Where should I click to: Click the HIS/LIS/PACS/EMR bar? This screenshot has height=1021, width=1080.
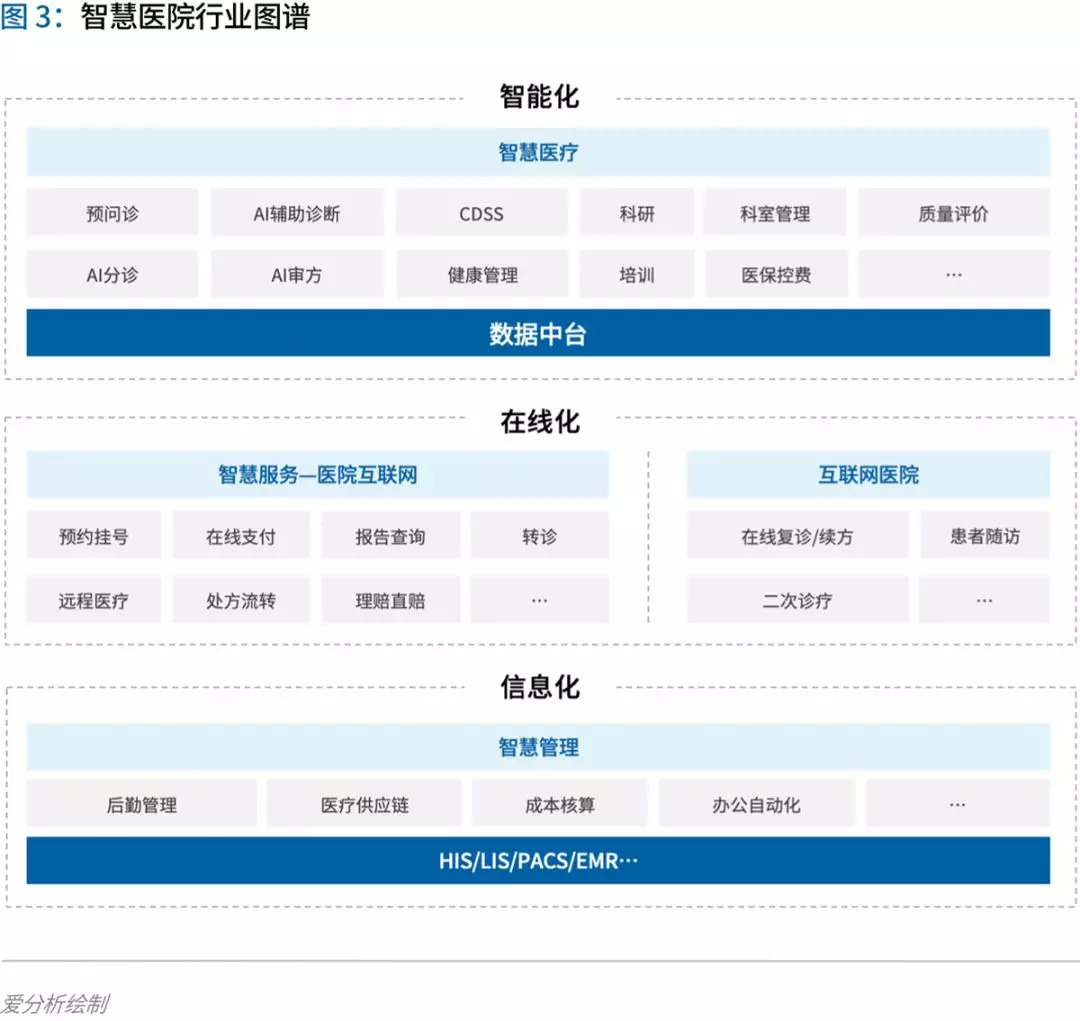pos(538,860)
